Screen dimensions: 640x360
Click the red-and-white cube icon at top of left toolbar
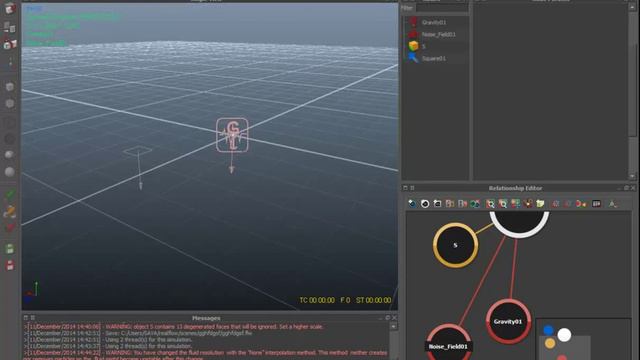(x=10, y=8)
